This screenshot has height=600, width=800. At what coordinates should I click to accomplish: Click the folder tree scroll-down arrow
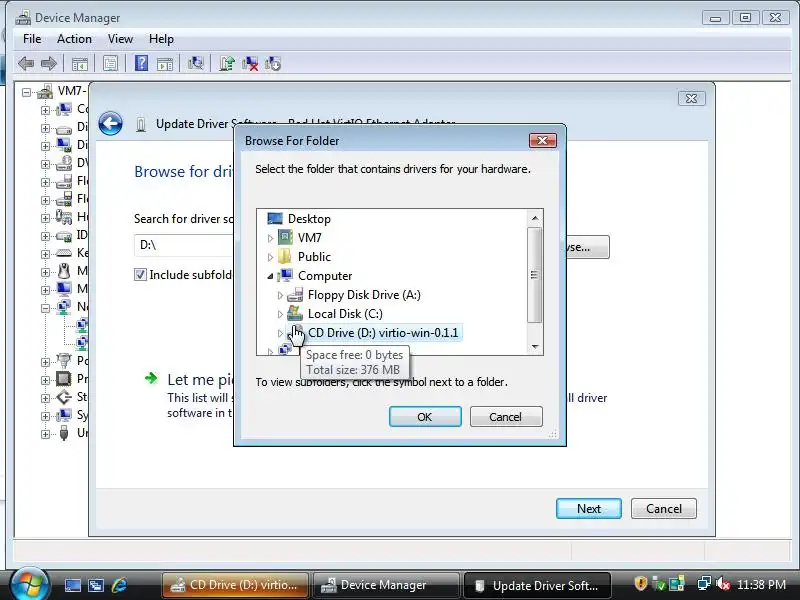point(535,346)
